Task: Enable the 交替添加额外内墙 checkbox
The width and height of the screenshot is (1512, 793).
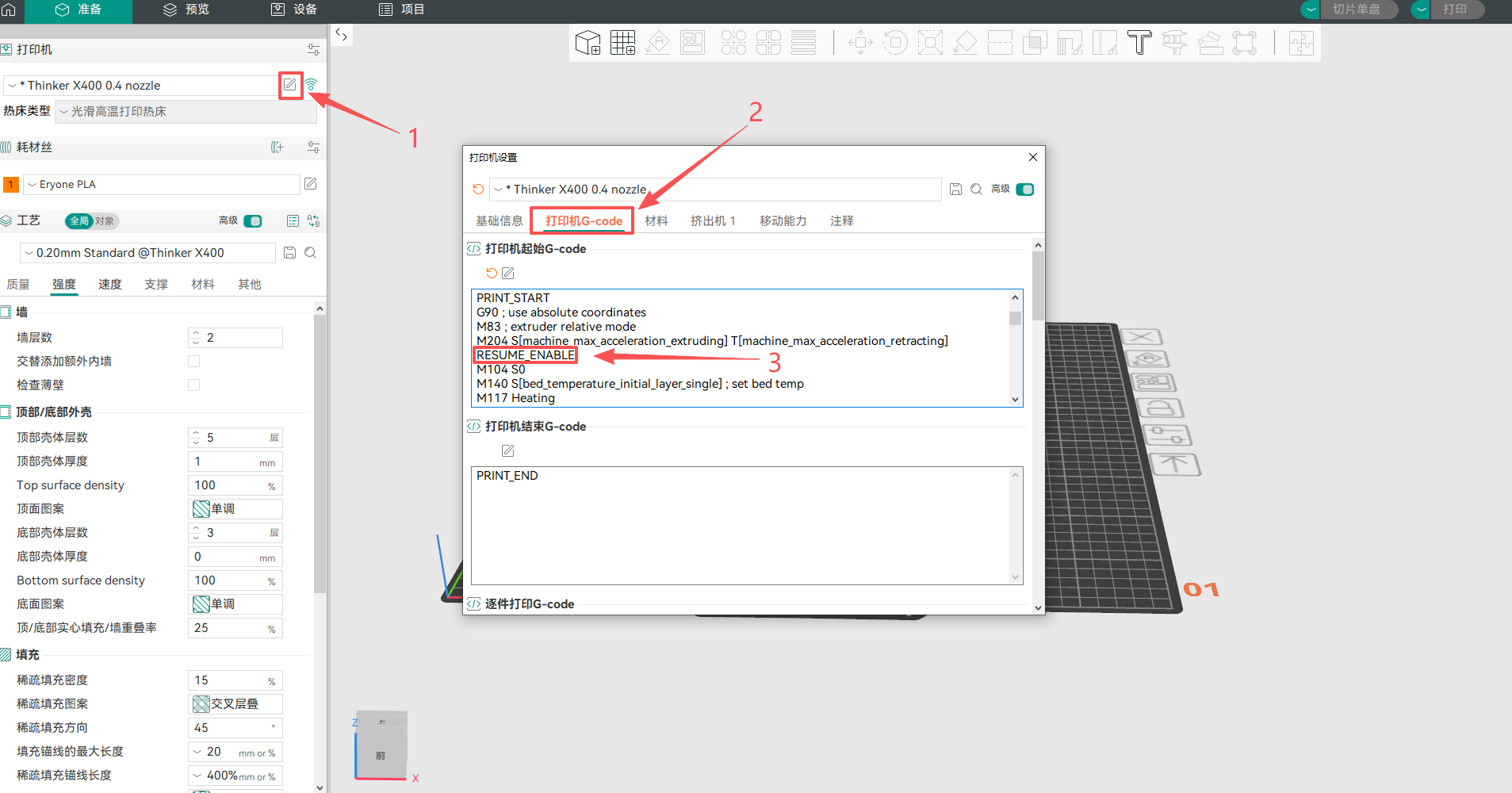Action: point(193,362)
